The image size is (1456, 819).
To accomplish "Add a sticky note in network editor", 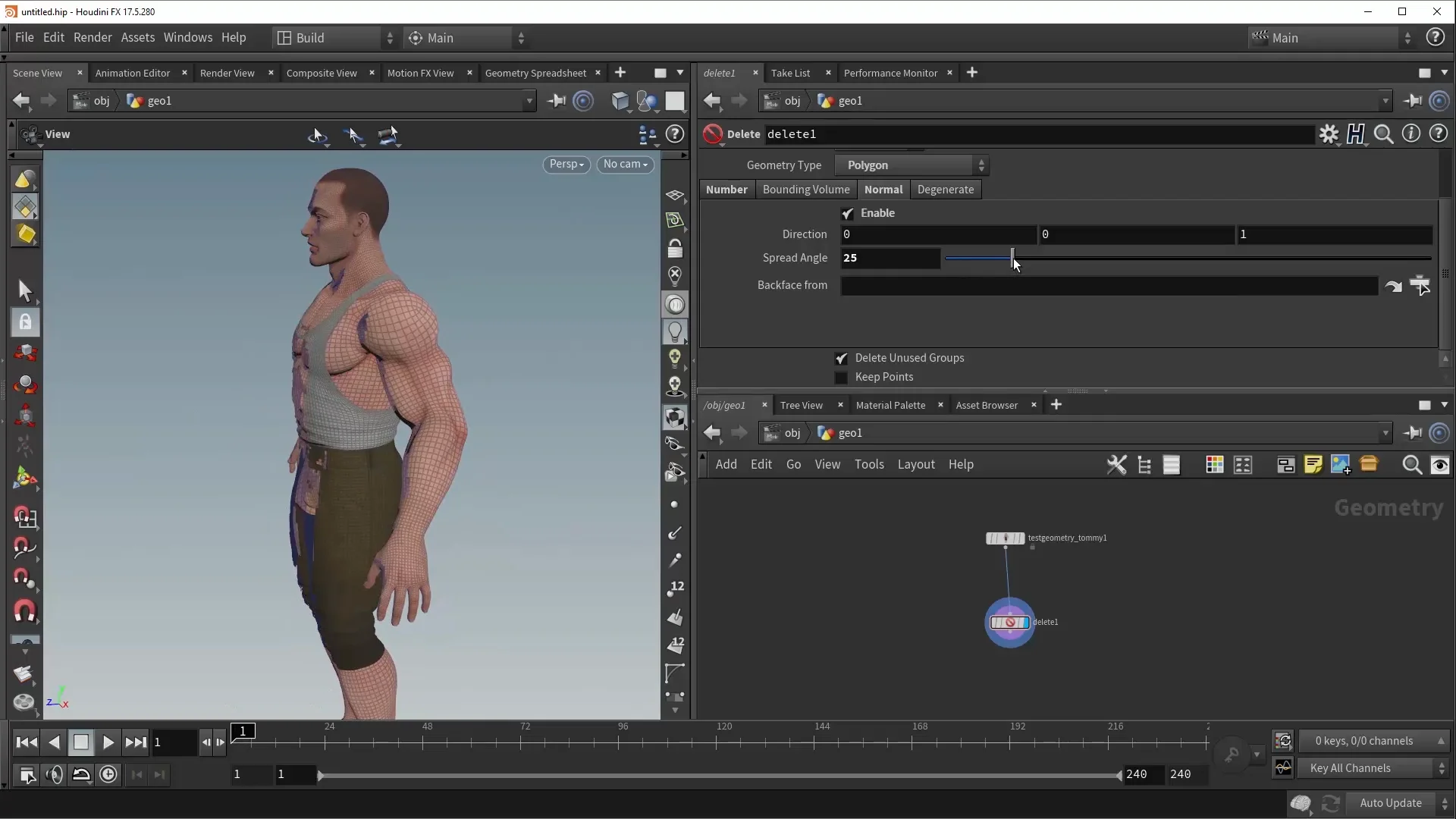I will (1313, 465).
